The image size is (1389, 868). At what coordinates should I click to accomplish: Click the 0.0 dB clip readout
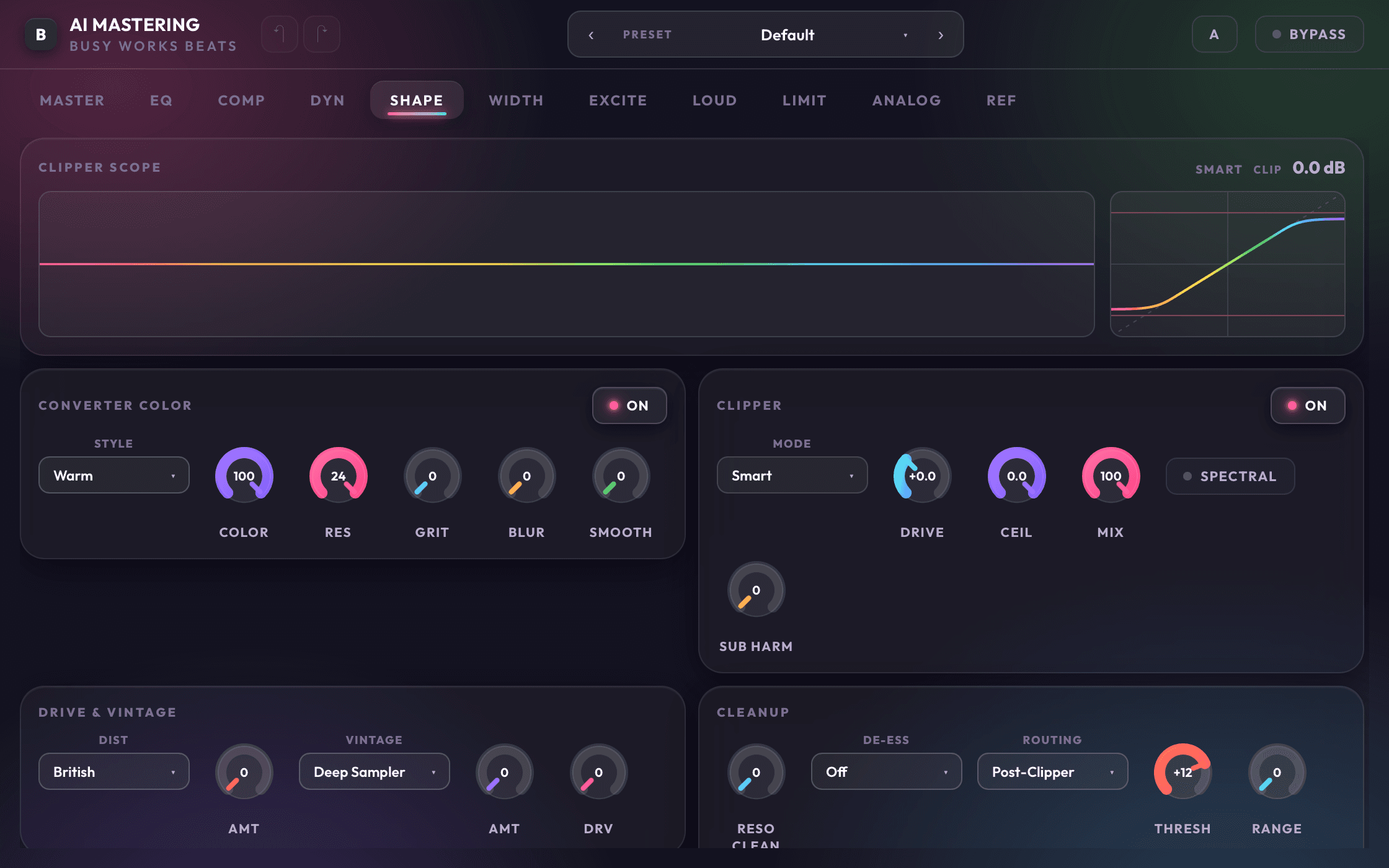click(x=1318, y=168)
